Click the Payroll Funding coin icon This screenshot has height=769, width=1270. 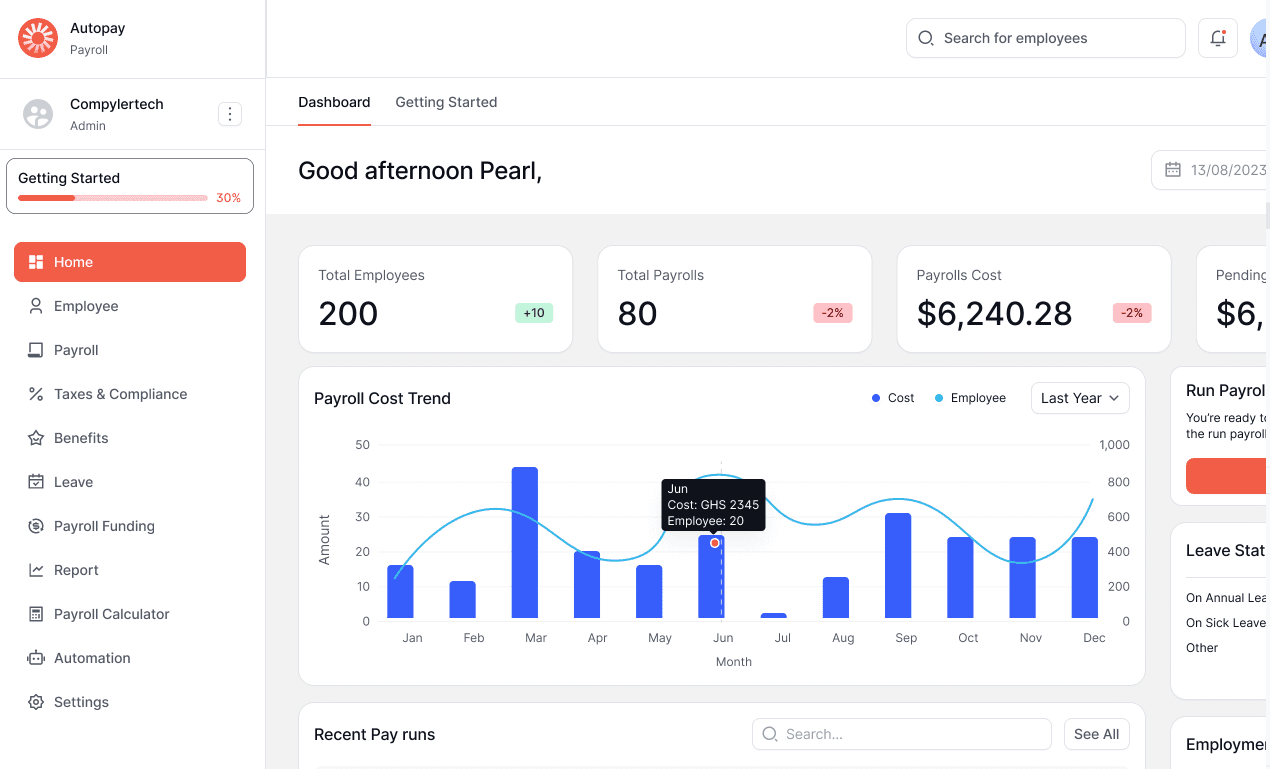tap(36, 526)
